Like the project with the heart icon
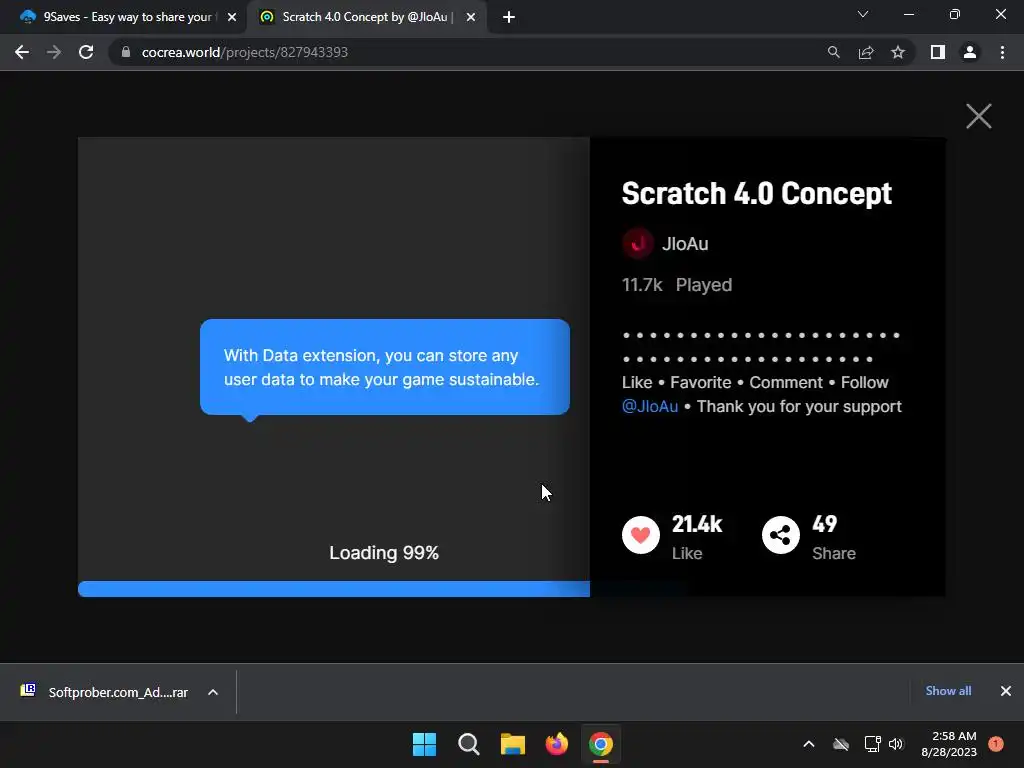1024x768 pixels. point(641,535)
